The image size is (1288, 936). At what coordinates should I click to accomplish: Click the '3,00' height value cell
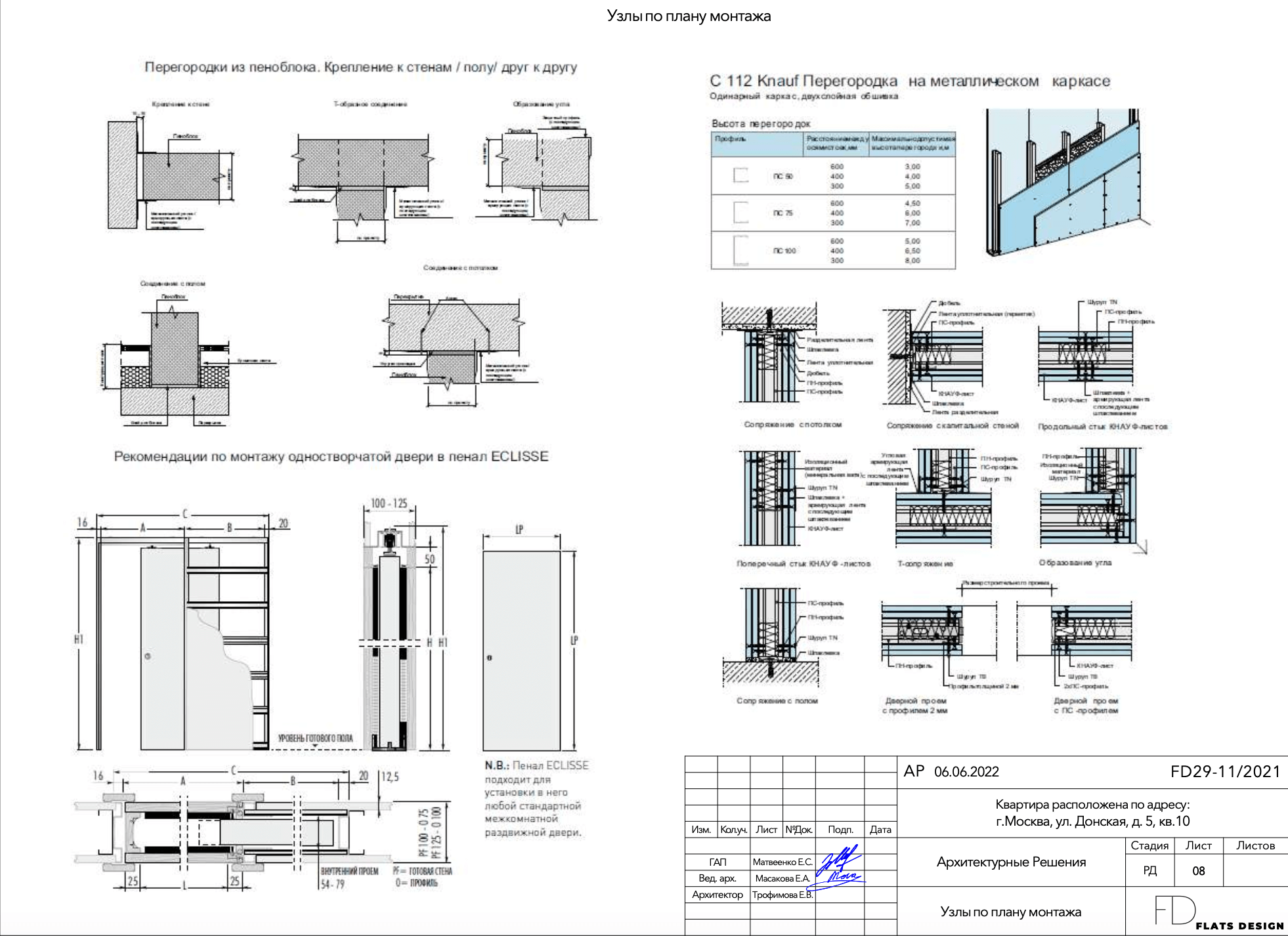point(912,167)
